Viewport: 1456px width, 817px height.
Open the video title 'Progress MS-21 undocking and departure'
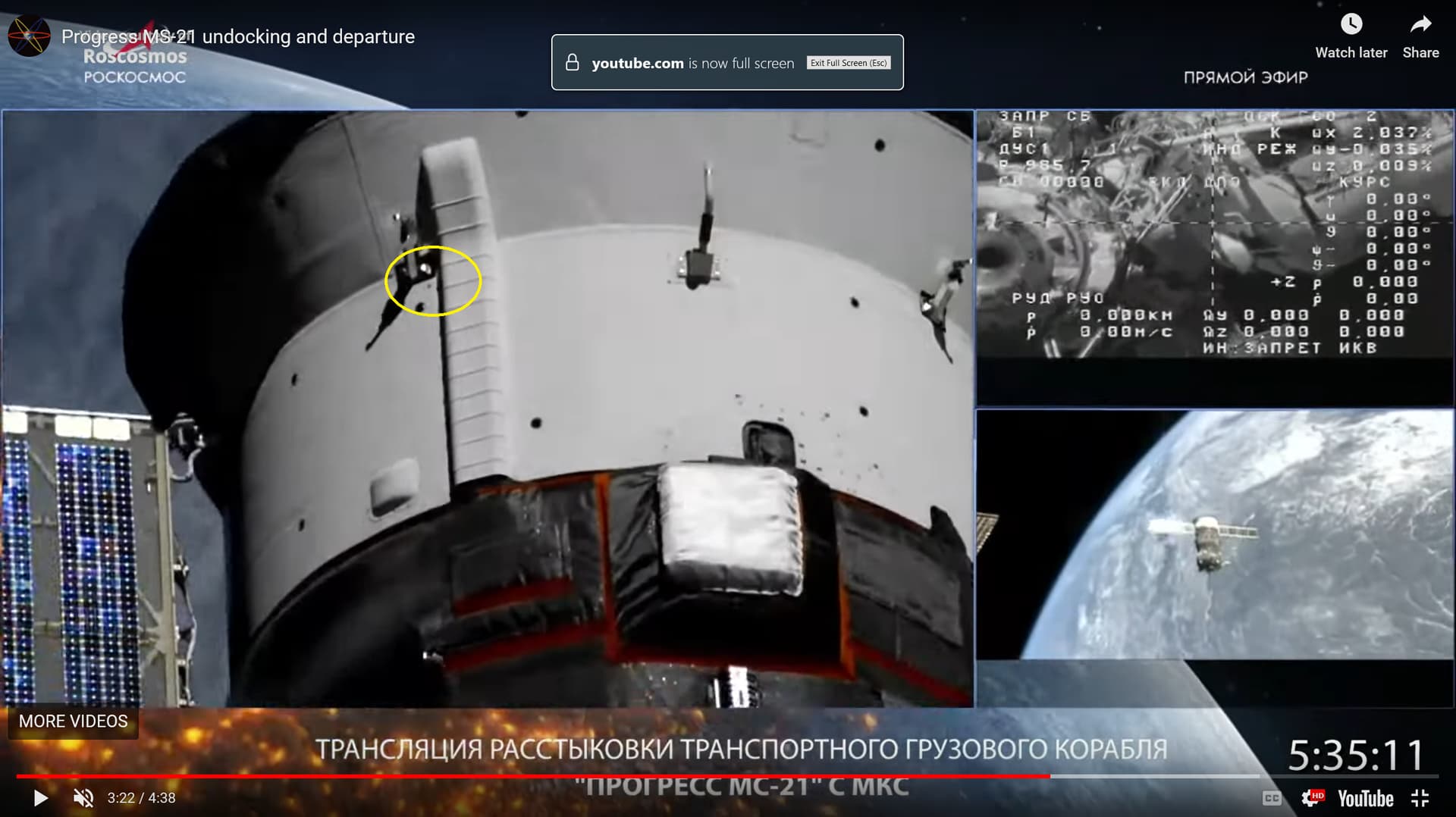pyautogui.click(x=237, y=36)
